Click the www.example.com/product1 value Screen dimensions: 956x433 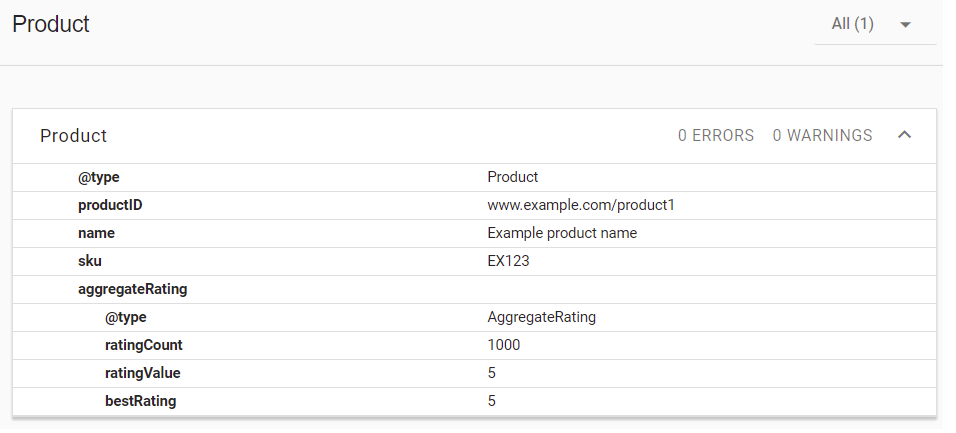coord(581,205)
